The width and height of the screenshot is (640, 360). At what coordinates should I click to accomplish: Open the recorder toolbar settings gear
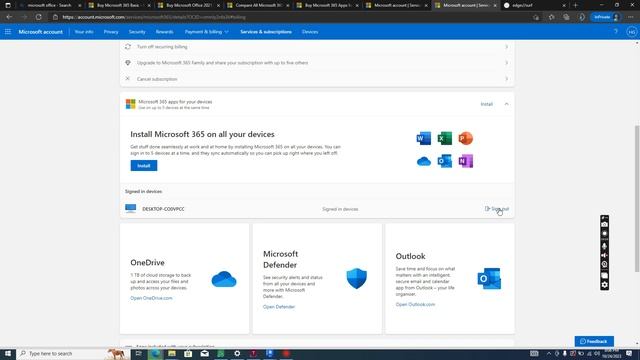(604, 285)
